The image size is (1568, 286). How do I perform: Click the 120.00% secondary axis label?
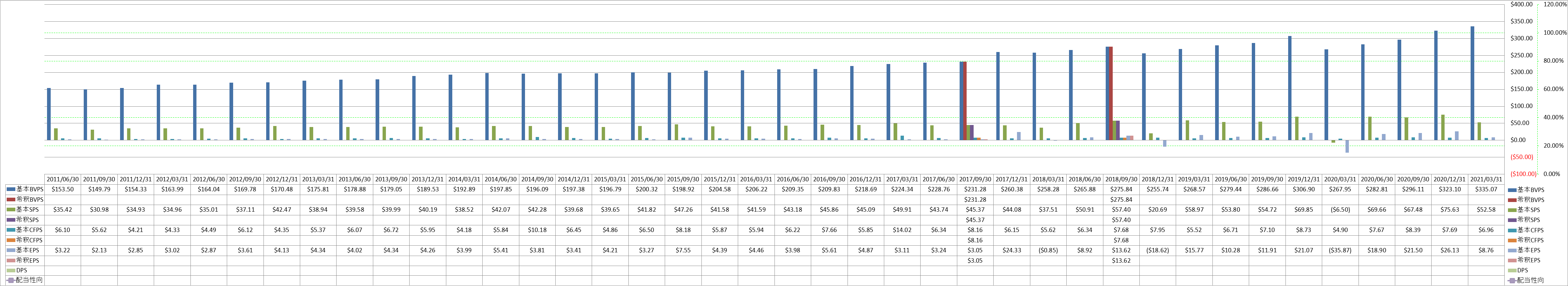click(1555, 4)
